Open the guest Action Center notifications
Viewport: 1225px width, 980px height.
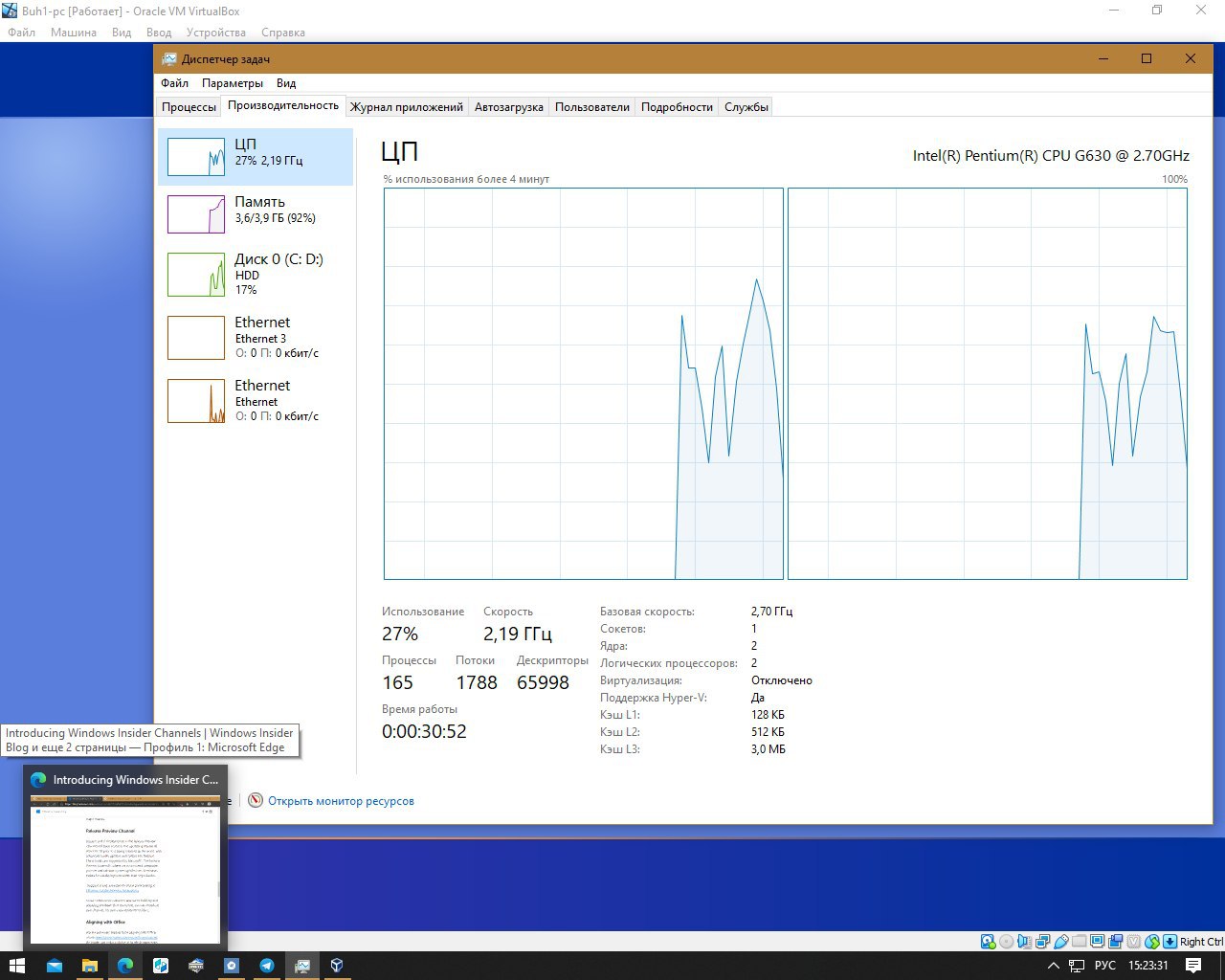tap(1193, 966)
